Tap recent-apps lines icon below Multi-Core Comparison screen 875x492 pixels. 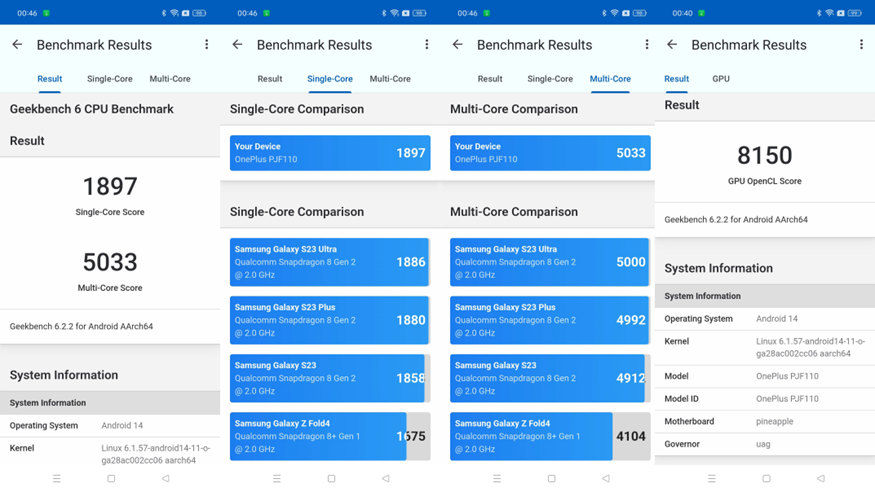[497, 479]
